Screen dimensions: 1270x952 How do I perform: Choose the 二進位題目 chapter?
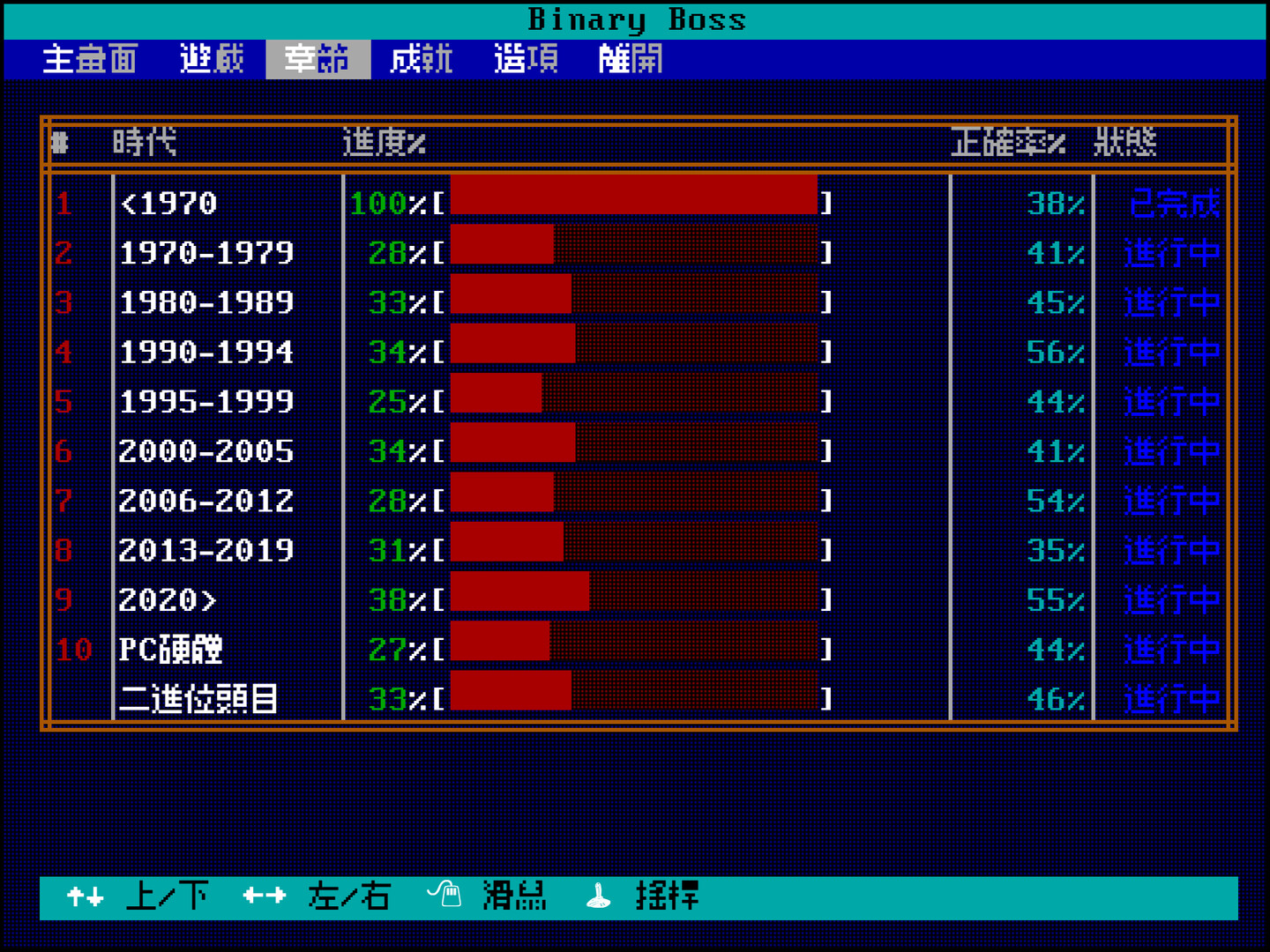[x=198, y=700]
